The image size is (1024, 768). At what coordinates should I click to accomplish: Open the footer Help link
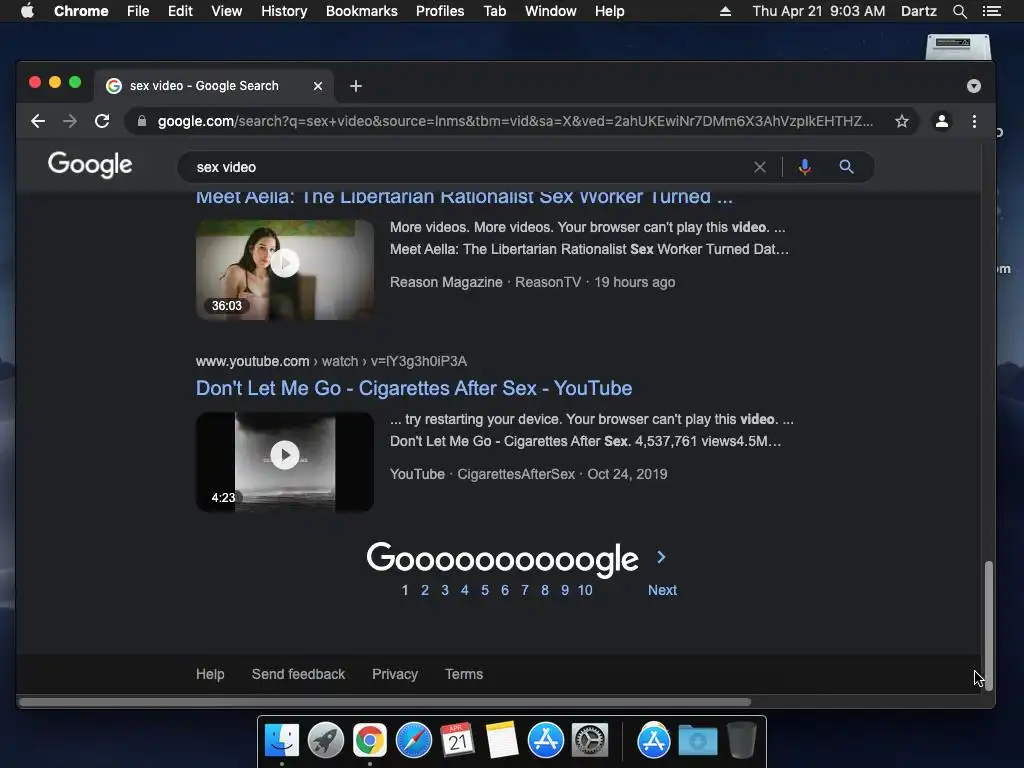point(210,674)
